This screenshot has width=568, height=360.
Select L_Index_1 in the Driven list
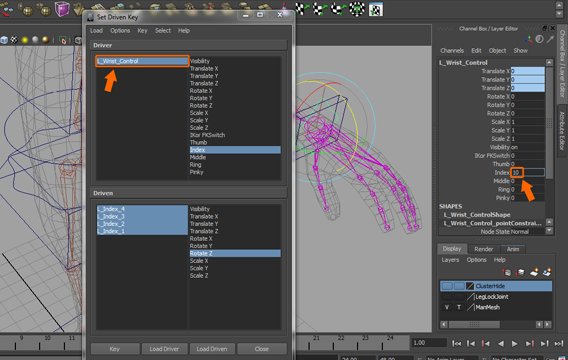coord(142,231)
